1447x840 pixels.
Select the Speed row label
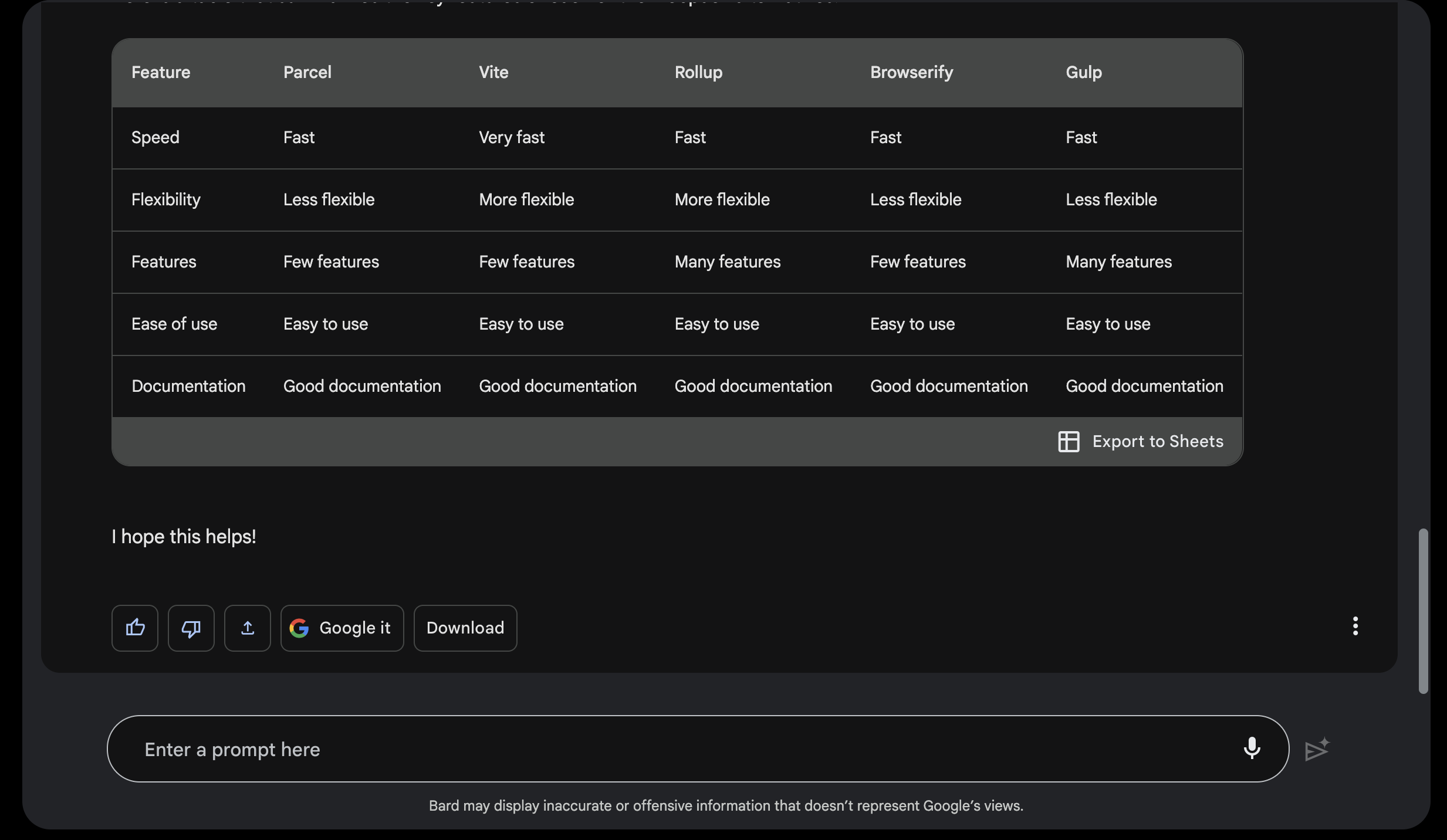tap(155, 137)
